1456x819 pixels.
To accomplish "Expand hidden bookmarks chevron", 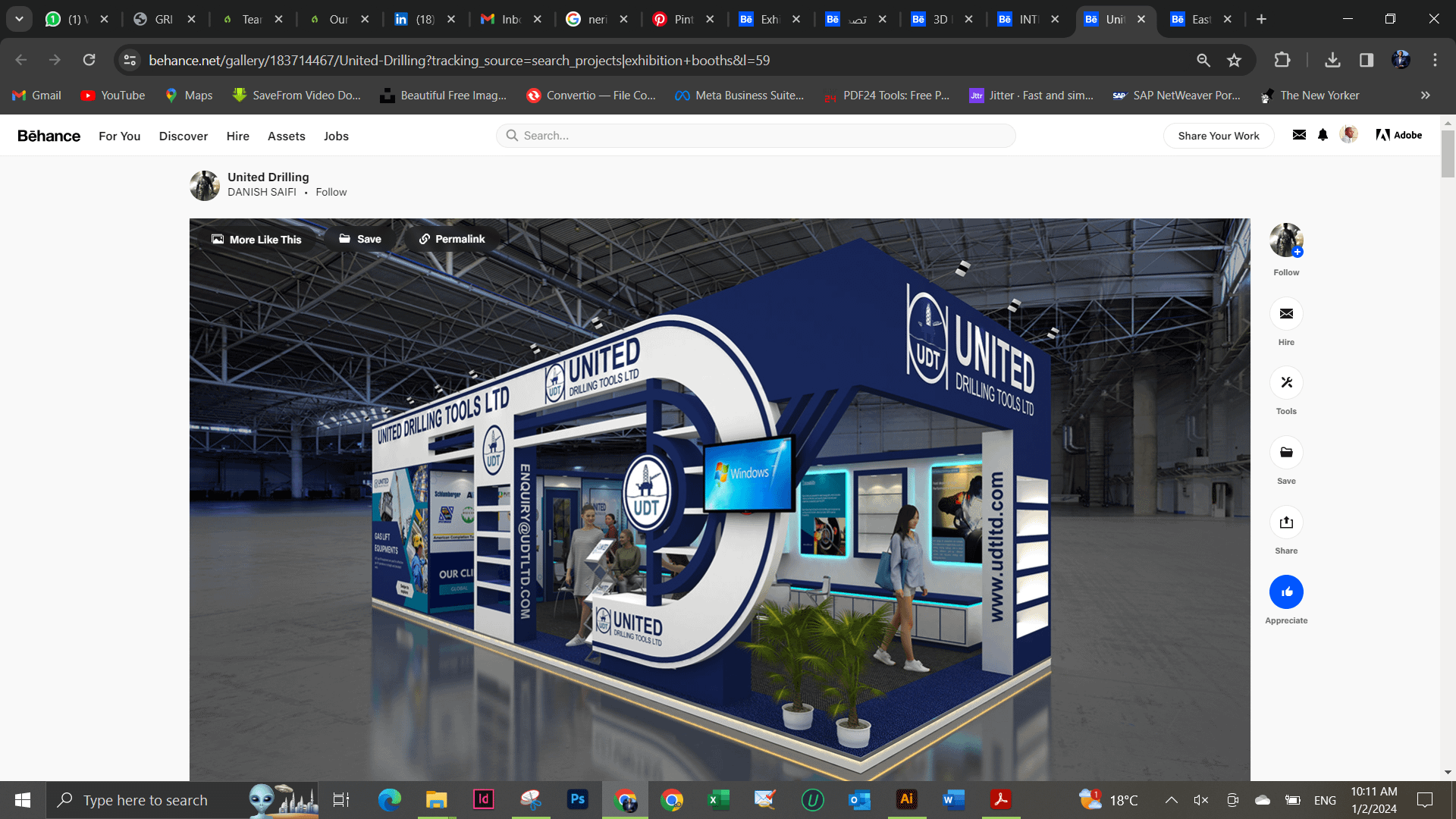I will 1426,95.
